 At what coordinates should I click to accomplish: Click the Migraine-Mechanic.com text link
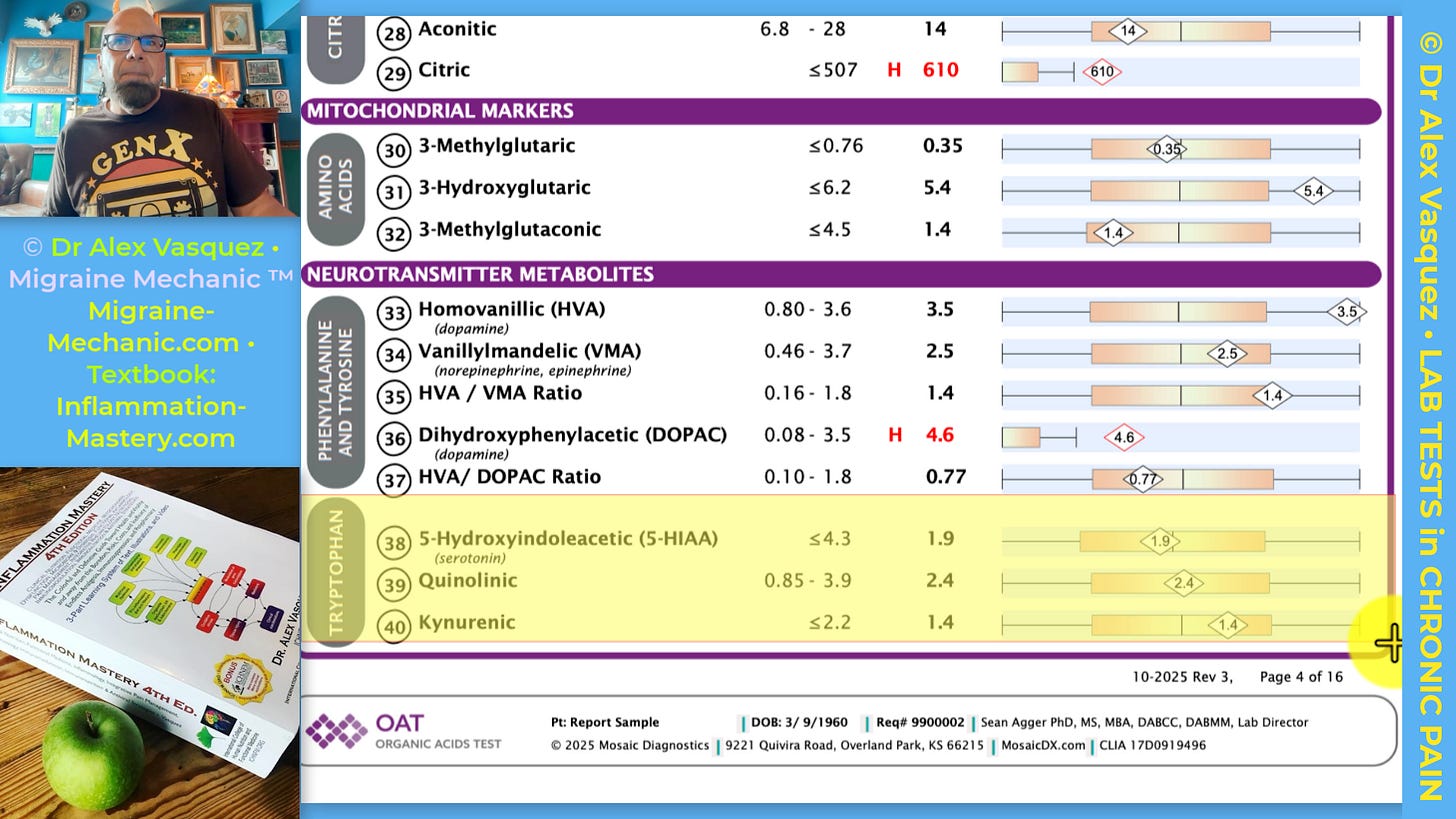click(150, 327)
